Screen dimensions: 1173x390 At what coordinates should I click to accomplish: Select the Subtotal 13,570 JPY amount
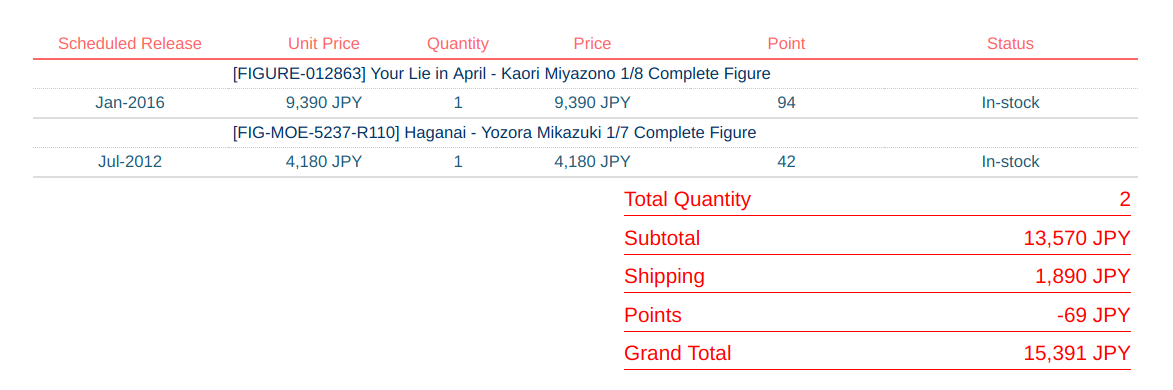[x=1076, y=238]
